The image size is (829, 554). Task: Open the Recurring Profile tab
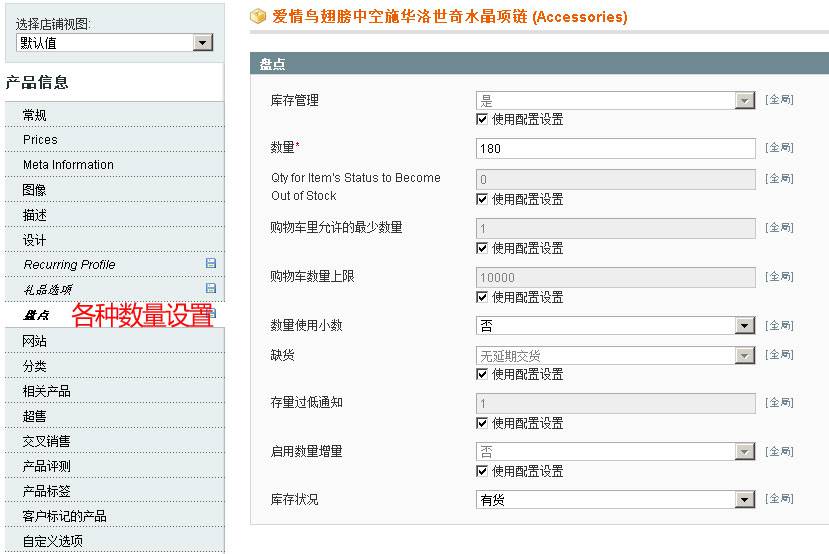point(69,265)
